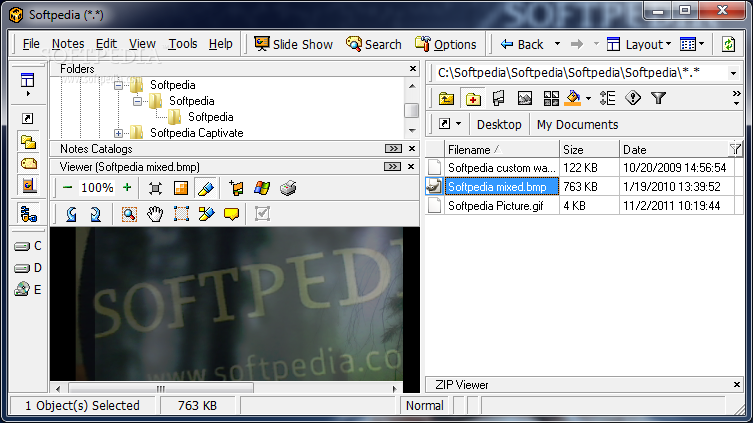Open the Back history dropdown arrow
This screenshot has width=753, height=423.
[x=557, y=44]
